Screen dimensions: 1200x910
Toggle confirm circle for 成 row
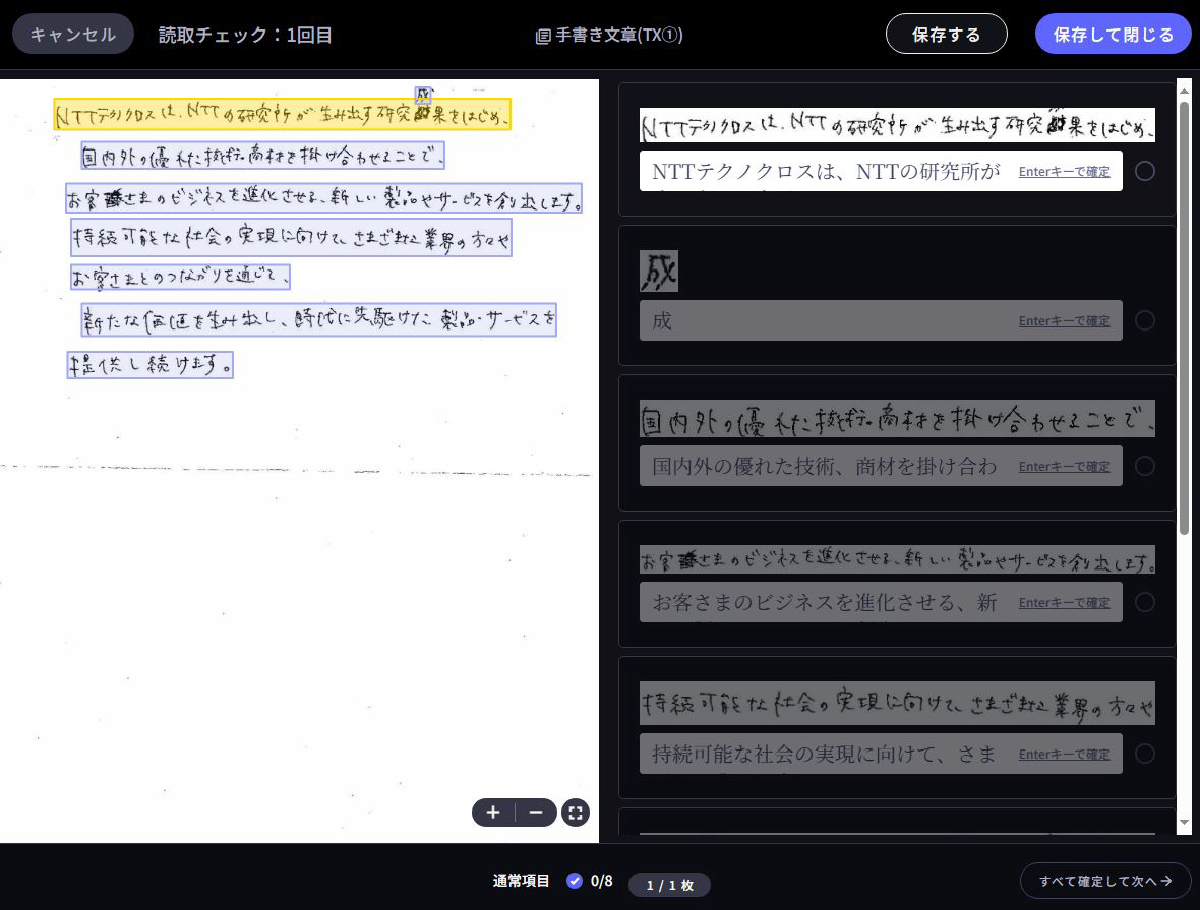[x=1145, y=320]
